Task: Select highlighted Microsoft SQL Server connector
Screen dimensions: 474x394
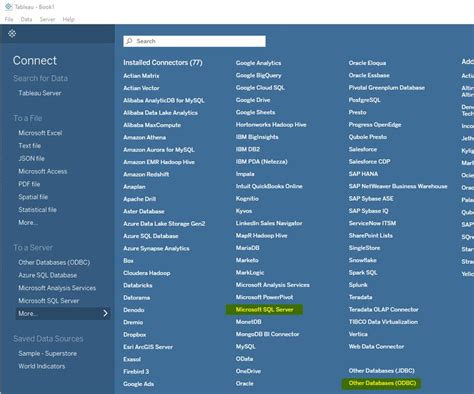Action: (264, 310)
